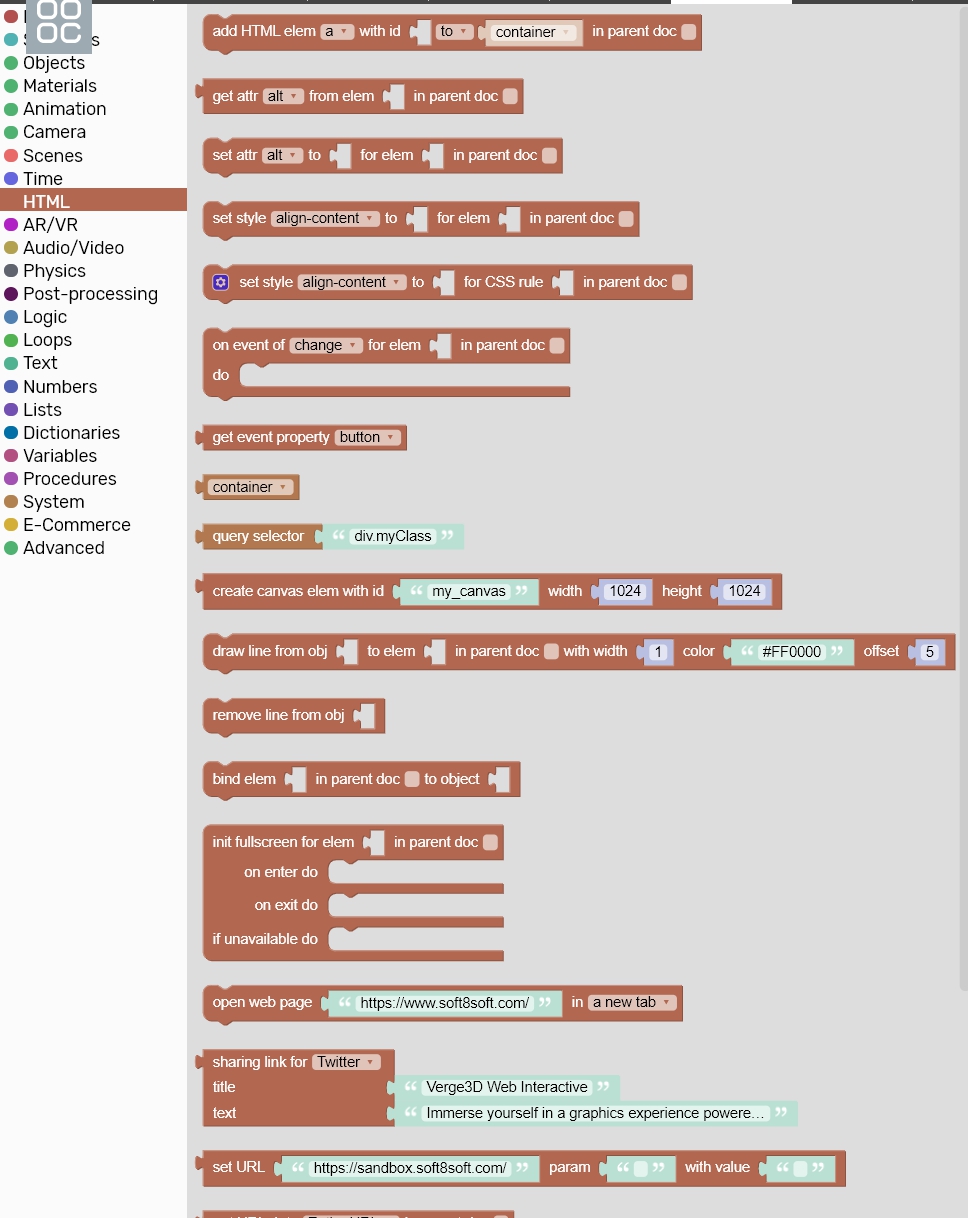The image size is (968, 1218).
Task: Toggle parent doc checkbox on draw line block
Action: tap(551, 652)
